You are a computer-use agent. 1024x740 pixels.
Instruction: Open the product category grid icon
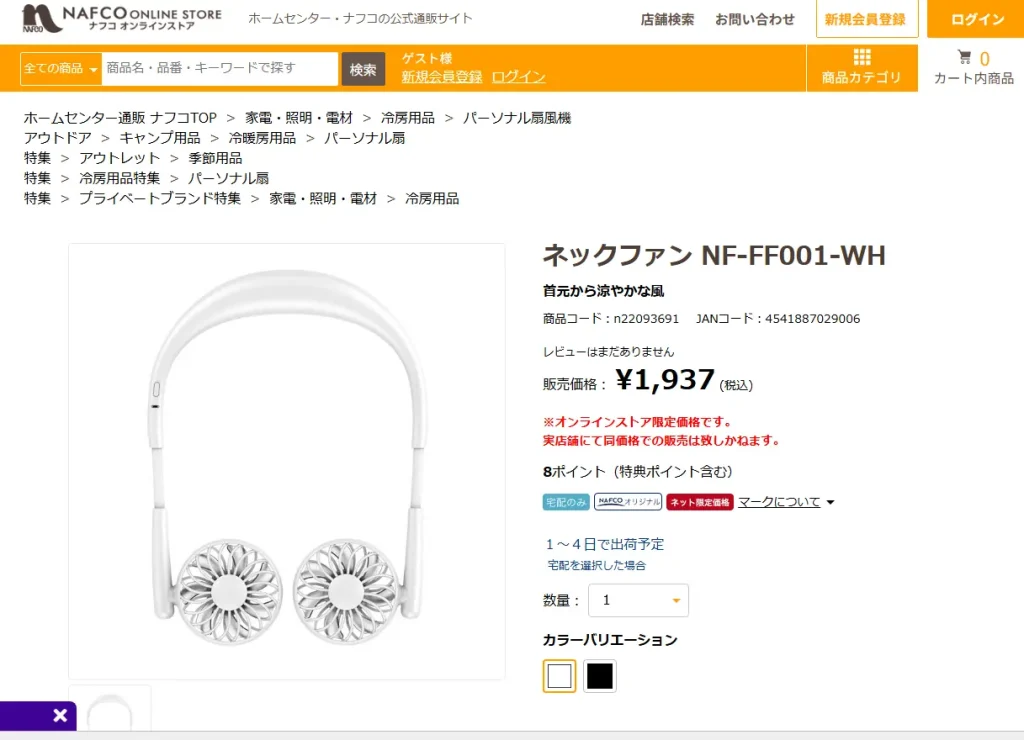[x=862, y=57]
